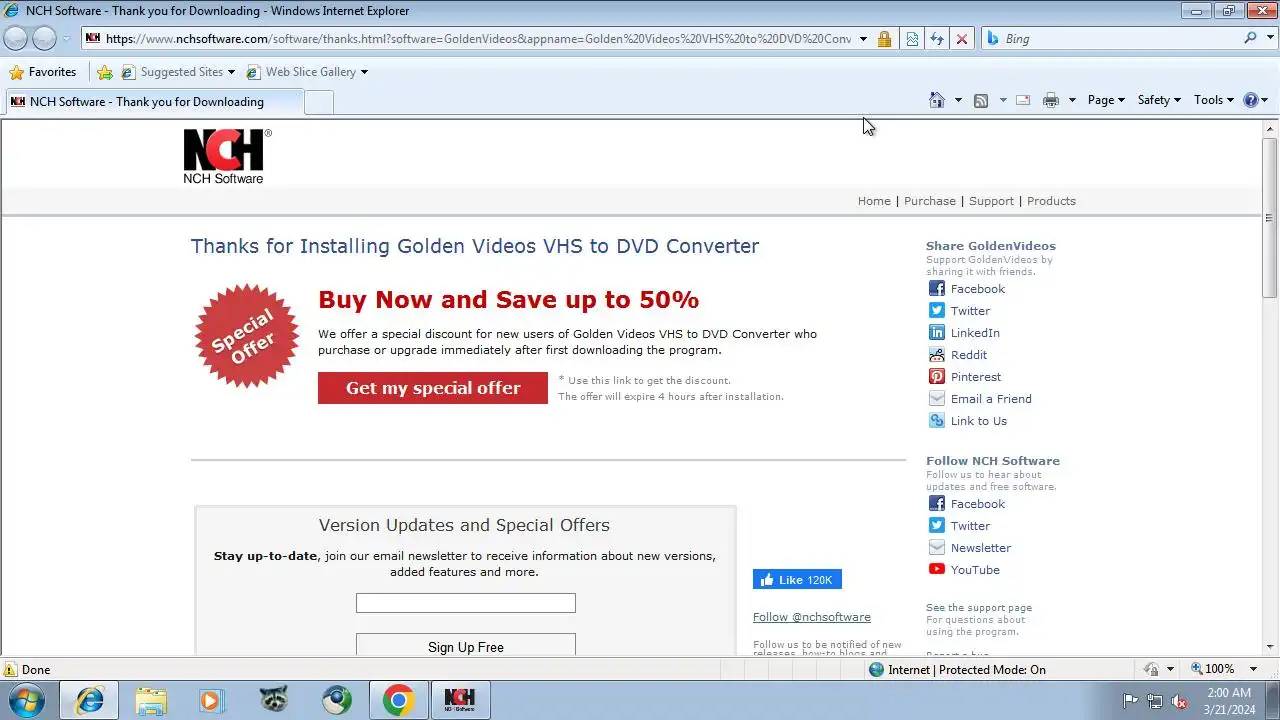Image resolution: width=1280 pixels, height=720 pixels.
Task: Open the address bar history dropdown
Action: (x=863, y=39)
